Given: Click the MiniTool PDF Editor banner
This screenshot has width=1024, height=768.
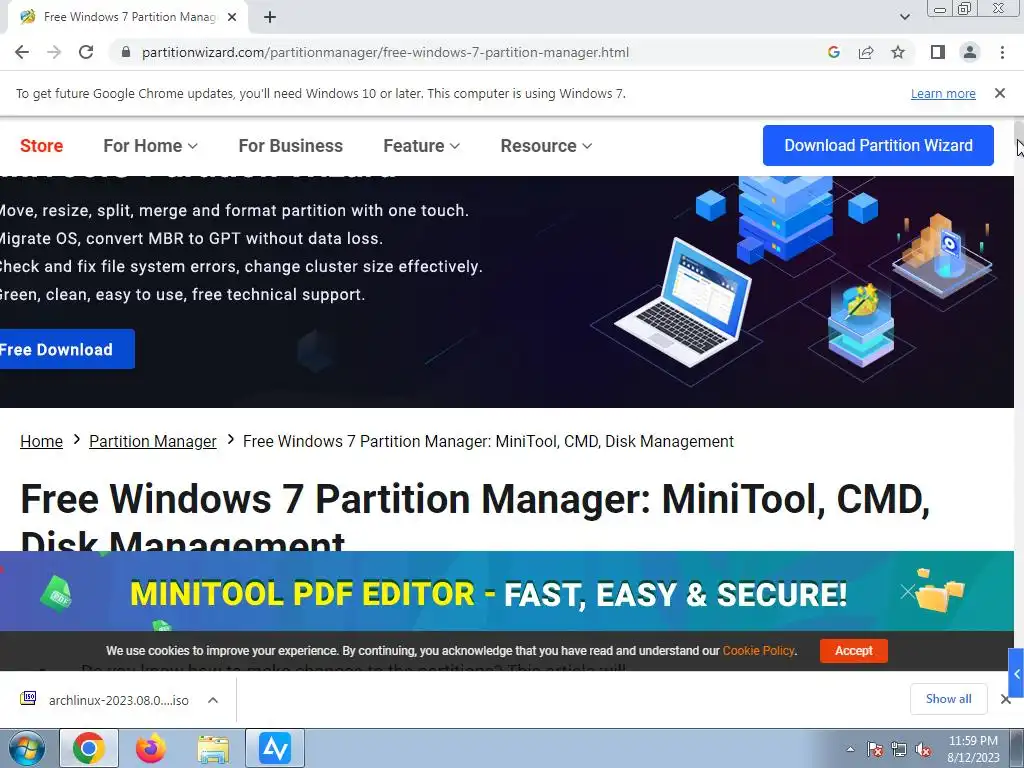Looking at the screenshot, I should point(488,592).
